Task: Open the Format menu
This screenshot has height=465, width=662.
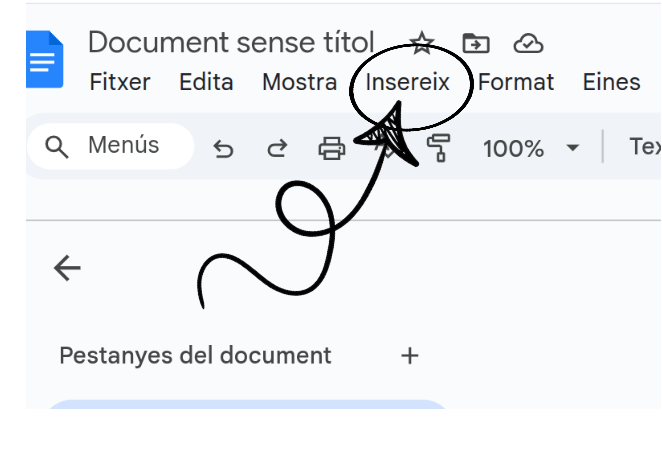Action: click(x=516, y=82)
